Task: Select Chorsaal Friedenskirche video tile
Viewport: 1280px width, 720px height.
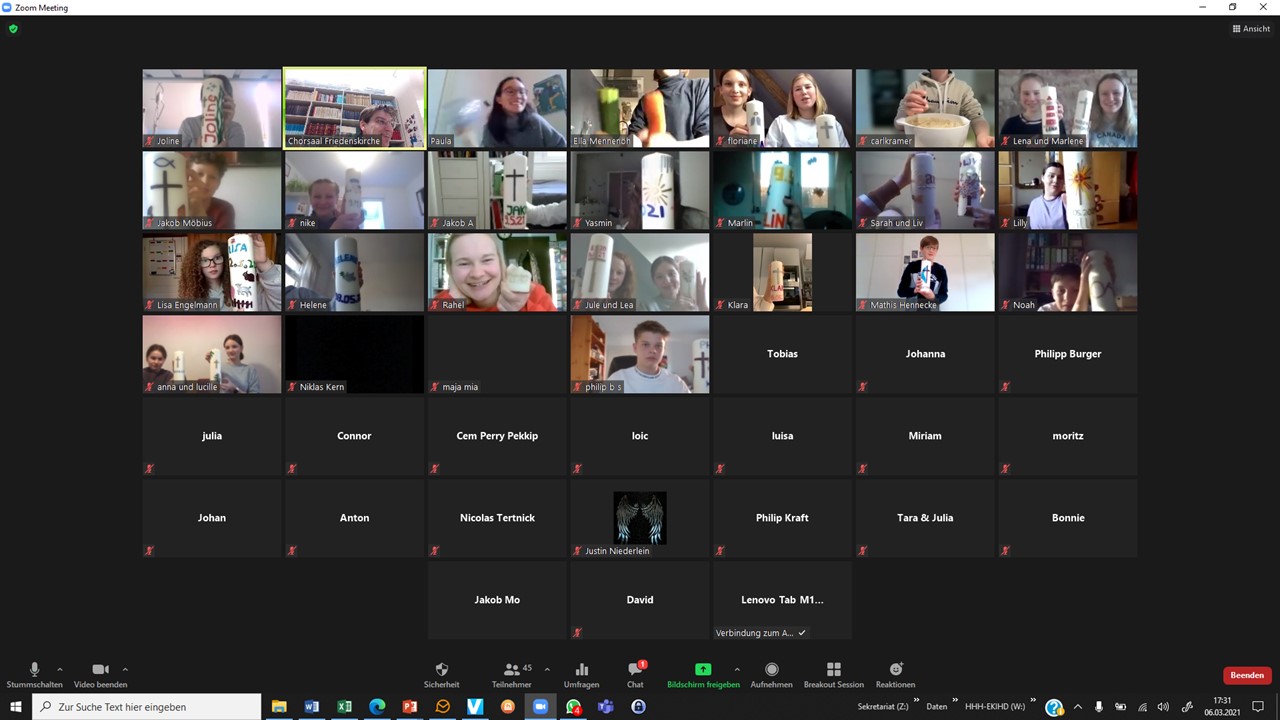Action: [x=354, y=108]
